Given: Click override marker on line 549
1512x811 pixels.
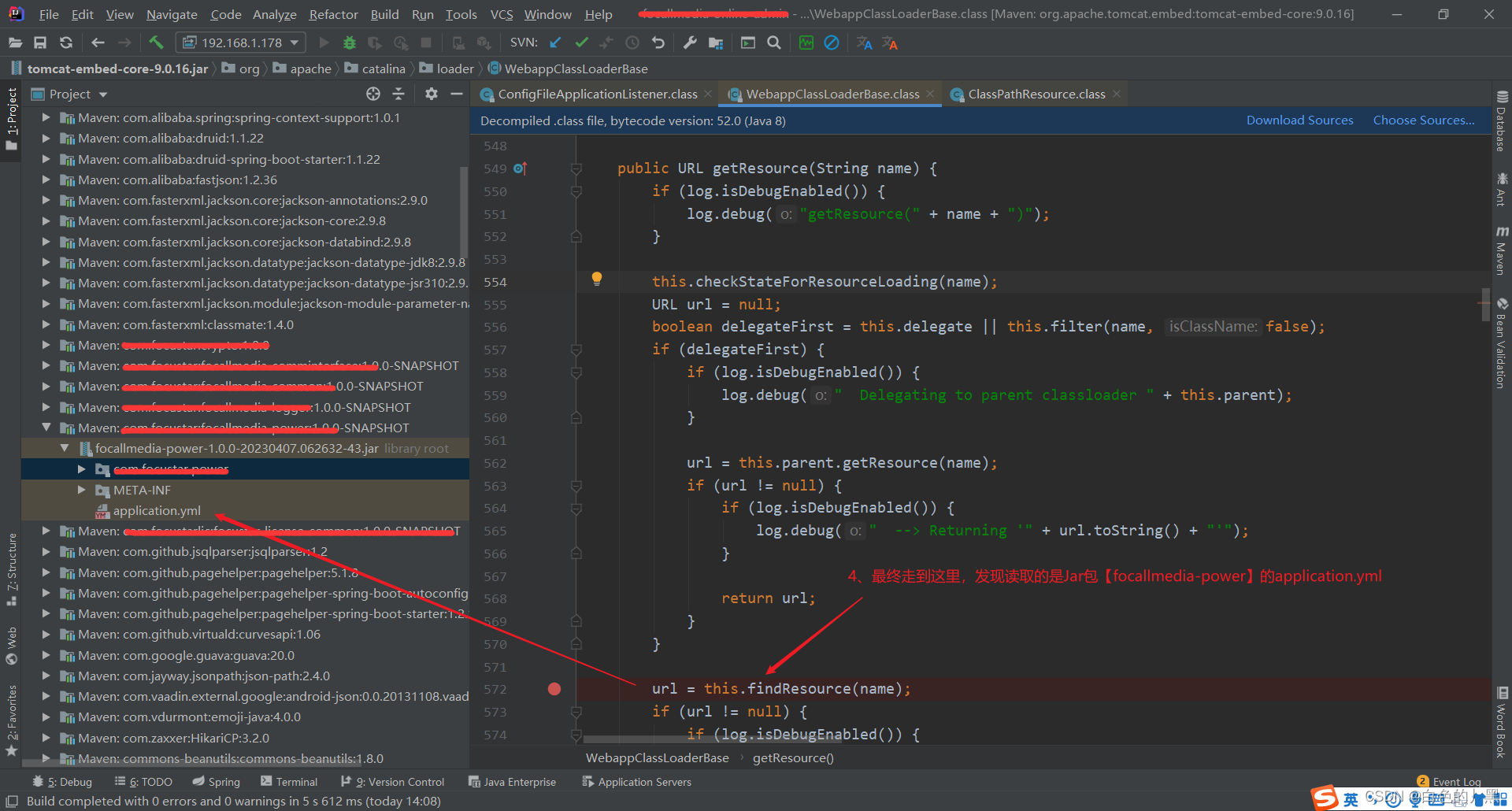Looking at the screenshot, I should click(x=520, y=168).
